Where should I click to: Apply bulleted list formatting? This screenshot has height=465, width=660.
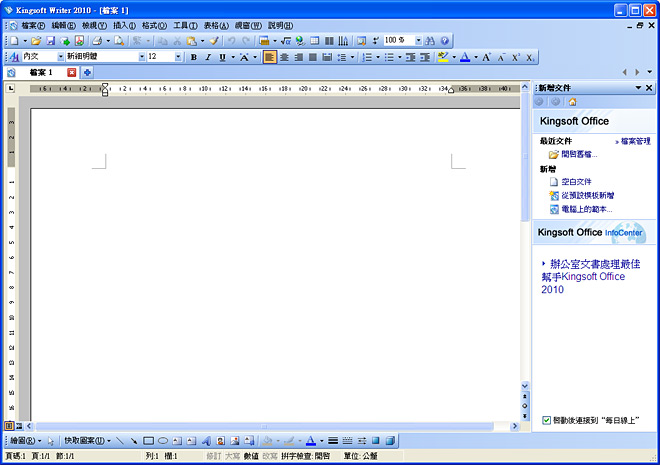[389, 57]
